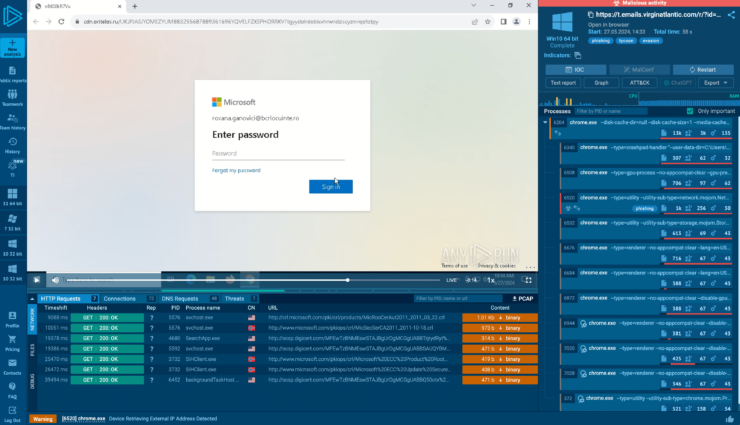
Task: Play the session recording
Action: pos(36,280)
